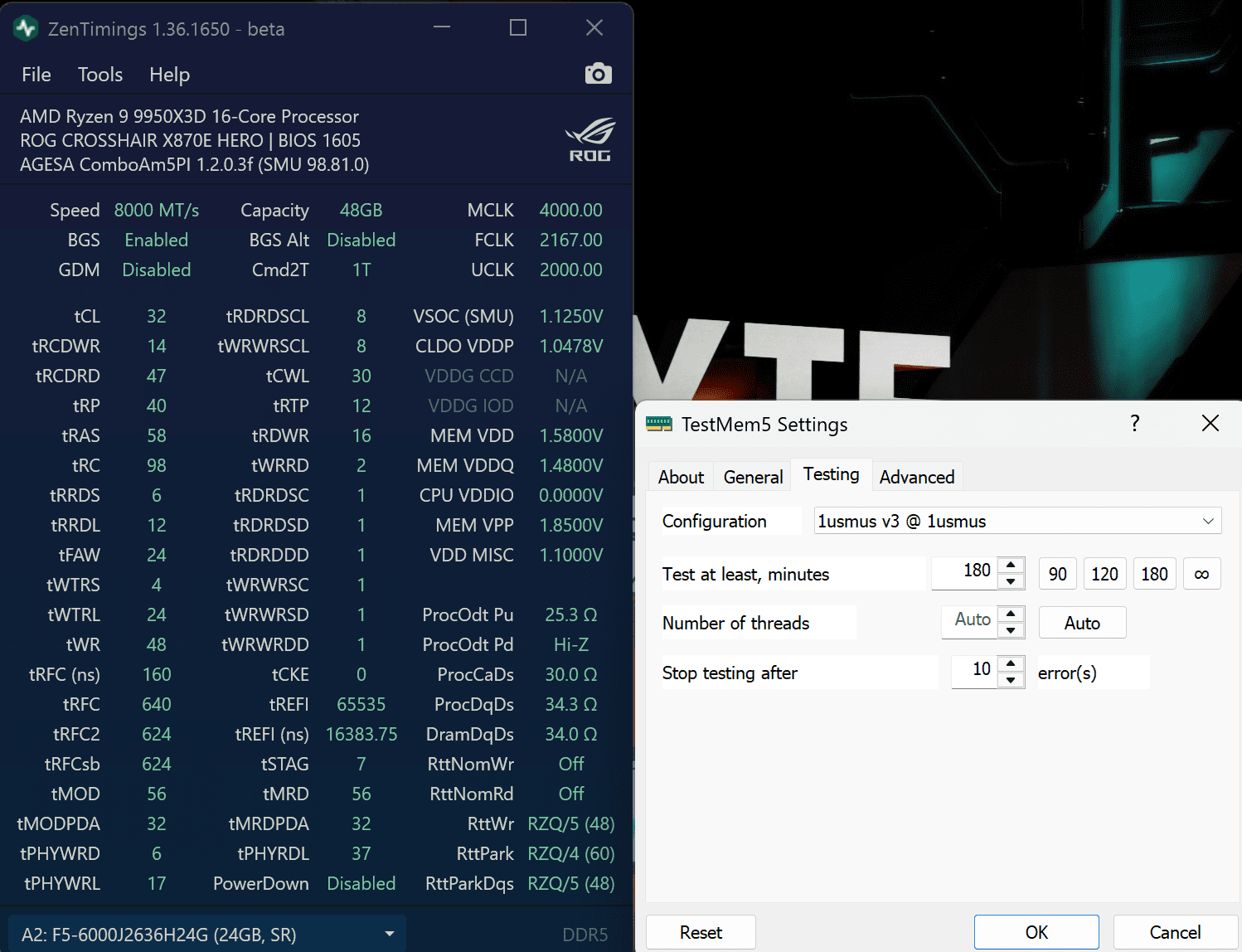Decrease stop-after error count
Screen dimensions: 1242x952
click(x=1011, y=680)
